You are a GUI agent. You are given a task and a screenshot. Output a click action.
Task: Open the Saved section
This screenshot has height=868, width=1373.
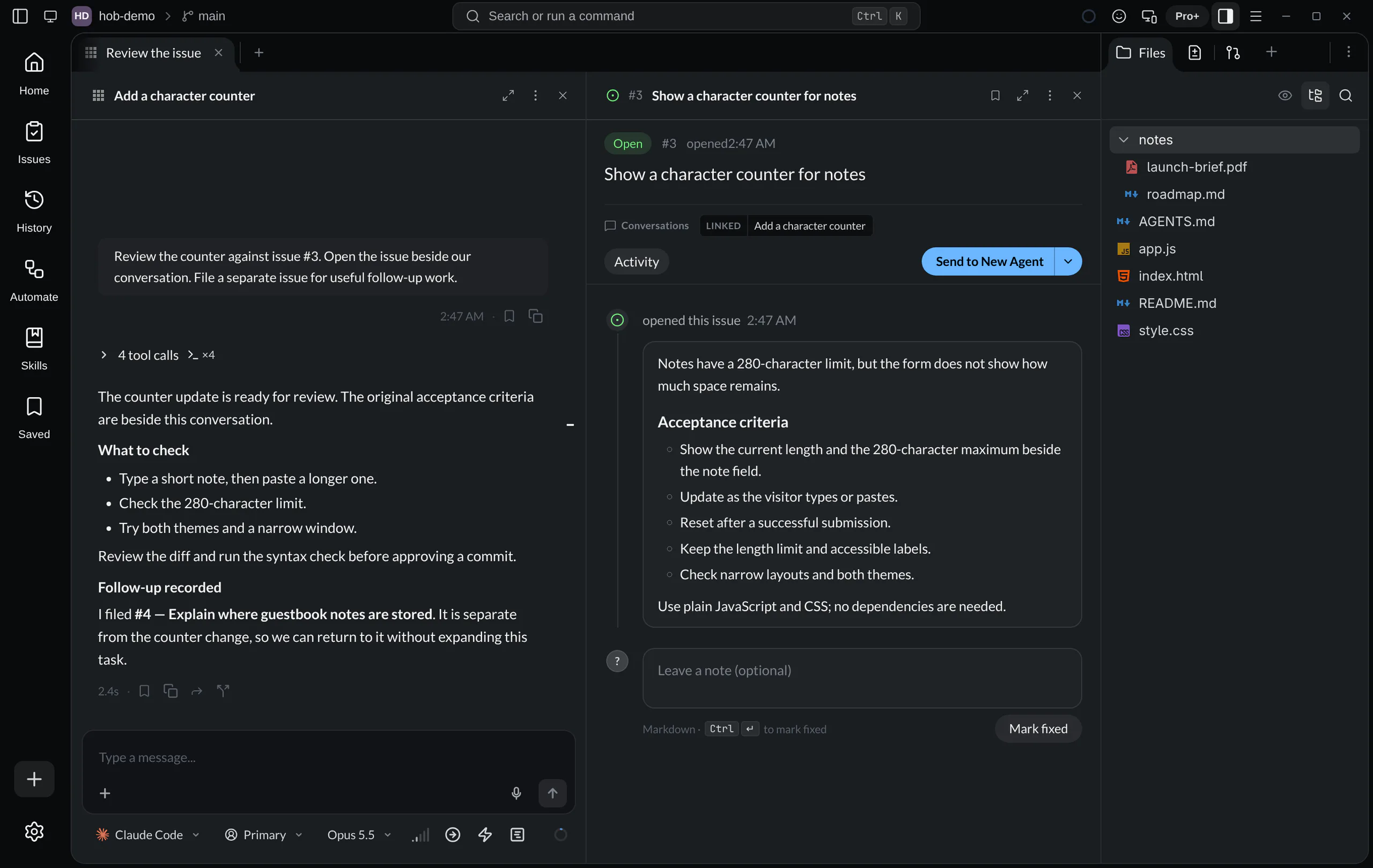click(34, 417)
